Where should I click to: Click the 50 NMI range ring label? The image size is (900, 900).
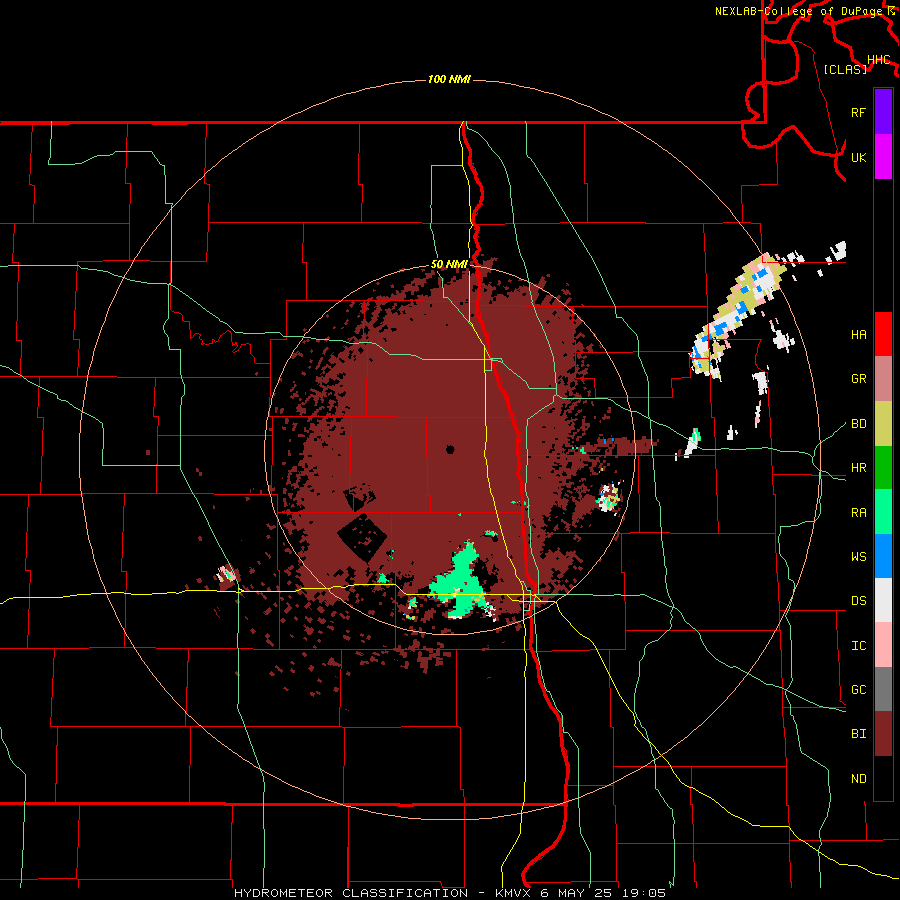[449, 265]
